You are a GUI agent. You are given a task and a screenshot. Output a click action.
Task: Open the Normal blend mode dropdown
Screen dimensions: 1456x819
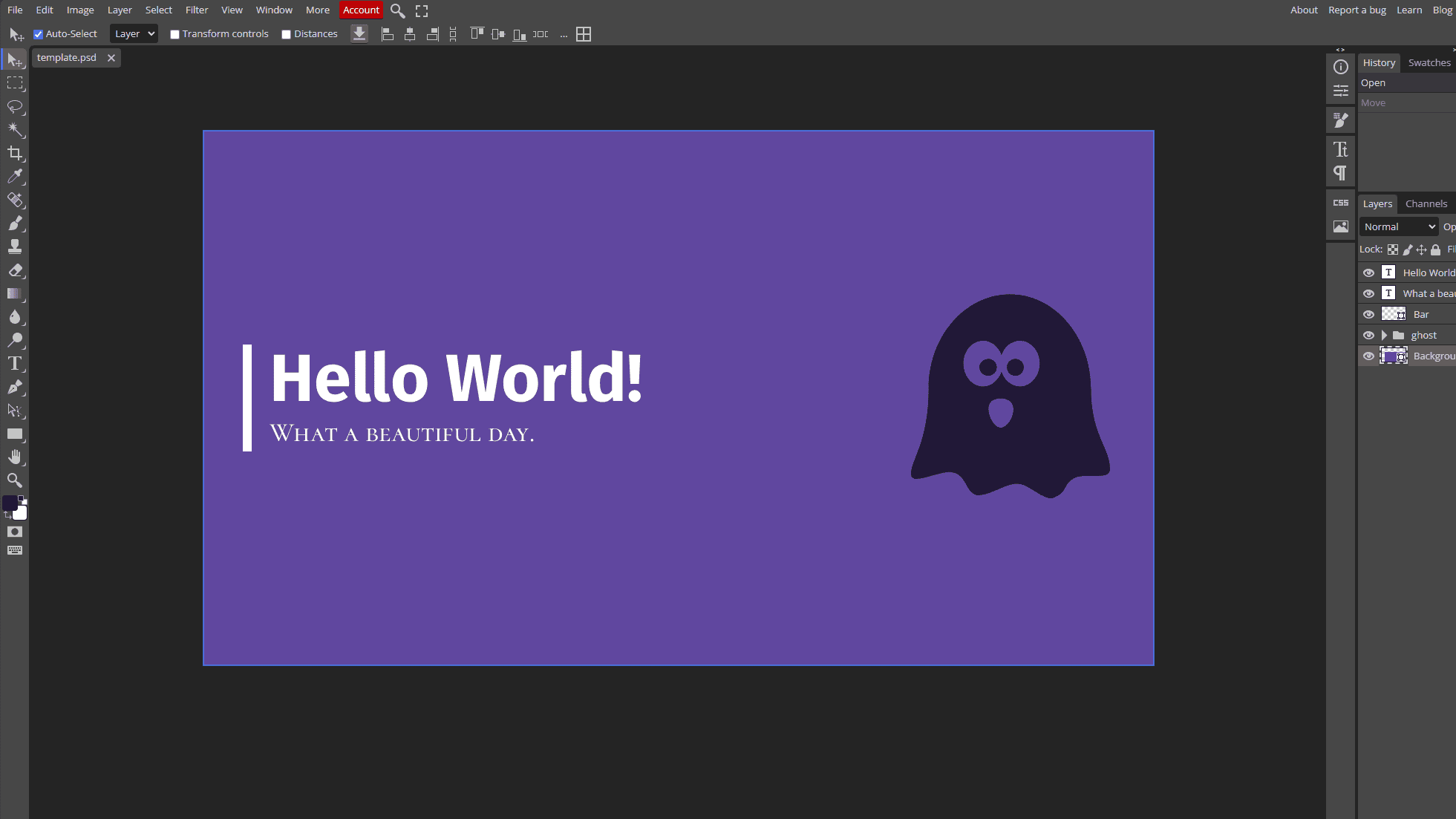pyautogui.click(x=1399, y=226)
